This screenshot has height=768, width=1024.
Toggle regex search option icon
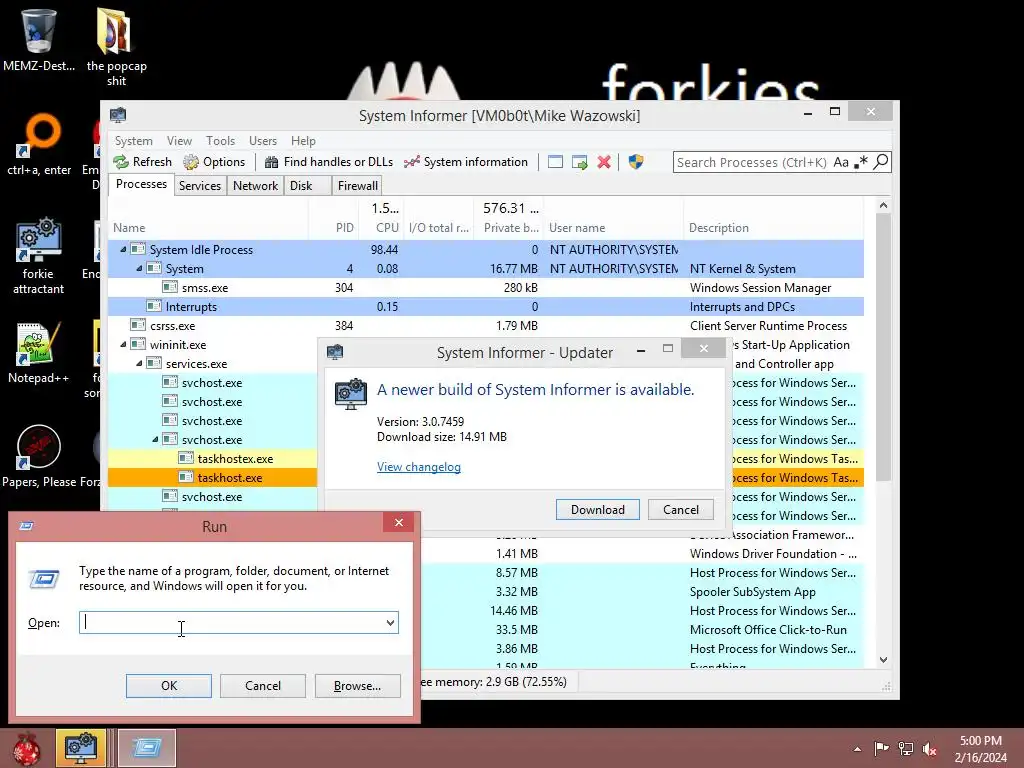pyautogui.click(x=861, y=162)
